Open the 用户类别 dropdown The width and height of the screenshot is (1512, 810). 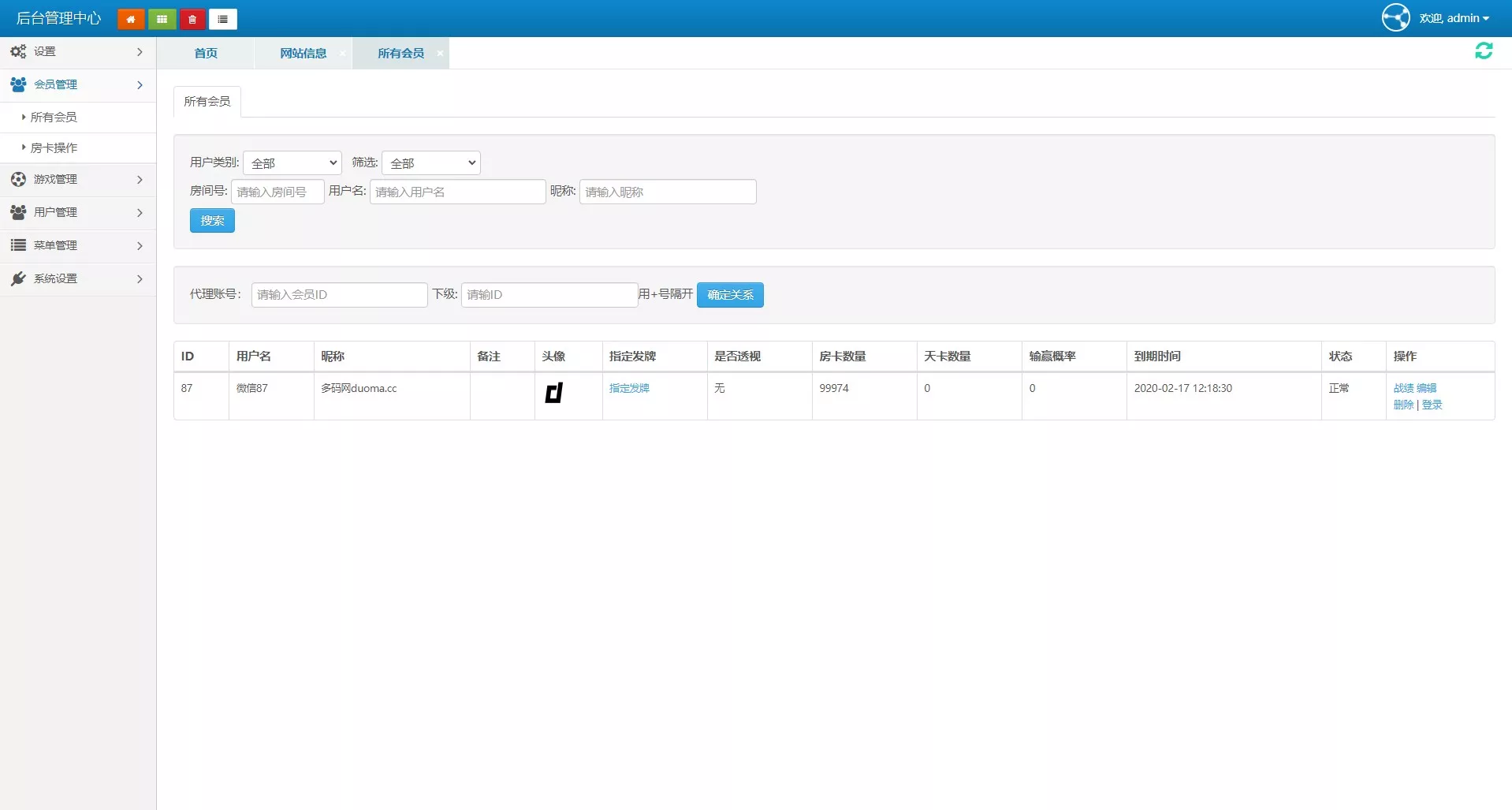(x=292, y=163)
